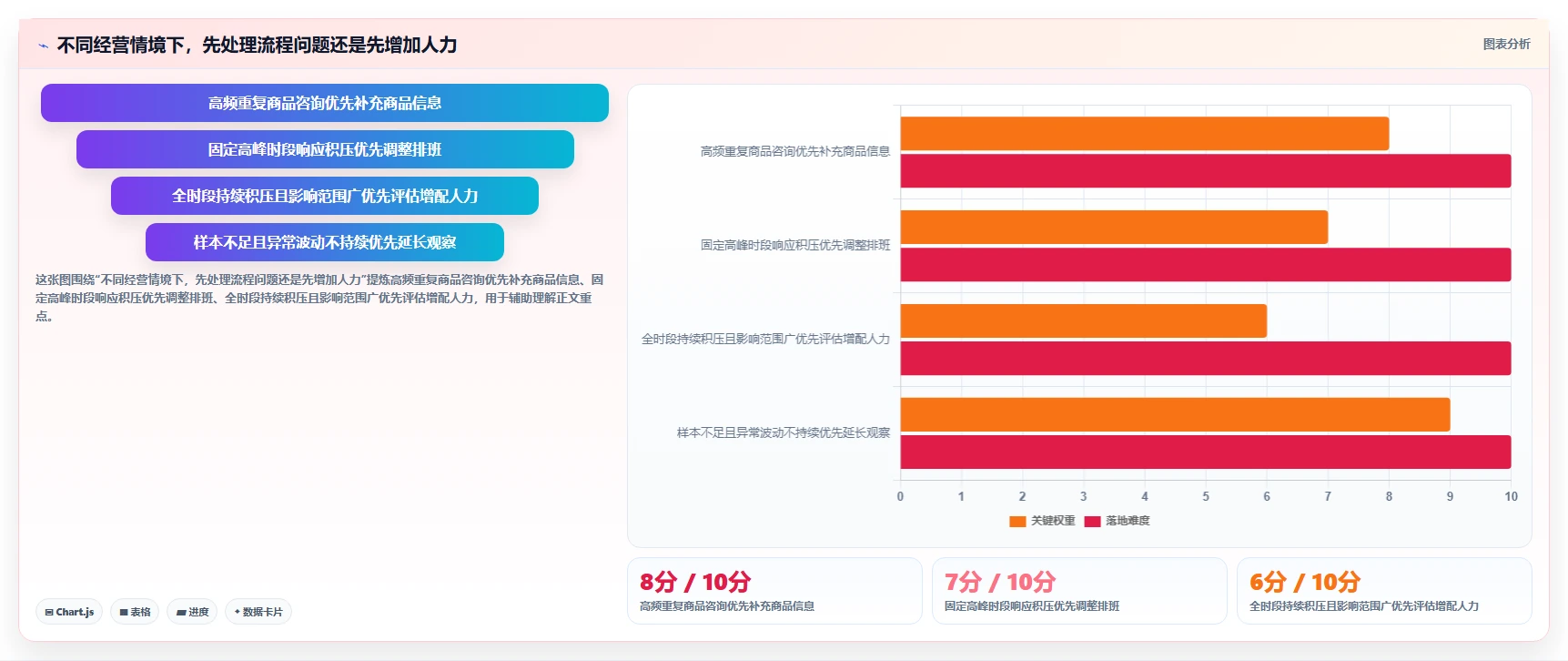1568x661 pixels.
Task: Select funnel stage 高频重复商品咨询优先补充商品信息
Action: pos(325,103)
